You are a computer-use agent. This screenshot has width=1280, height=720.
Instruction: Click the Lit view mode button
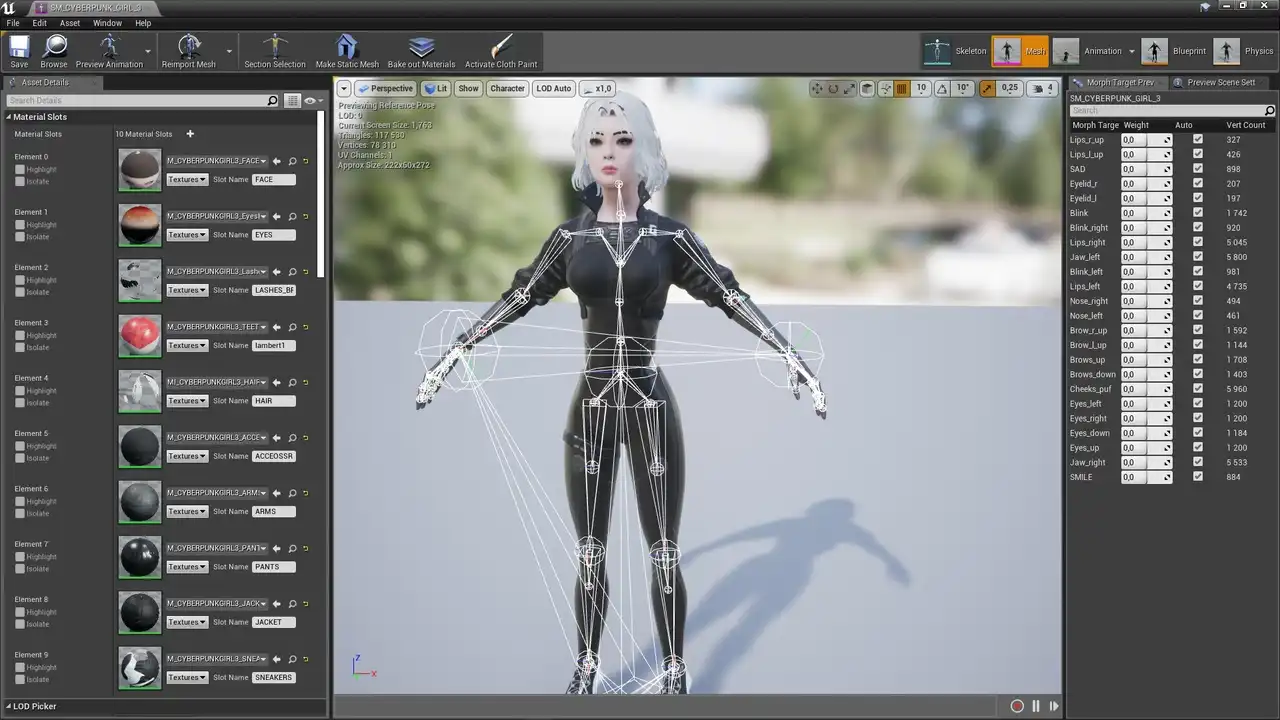click(x=435, y=89)
